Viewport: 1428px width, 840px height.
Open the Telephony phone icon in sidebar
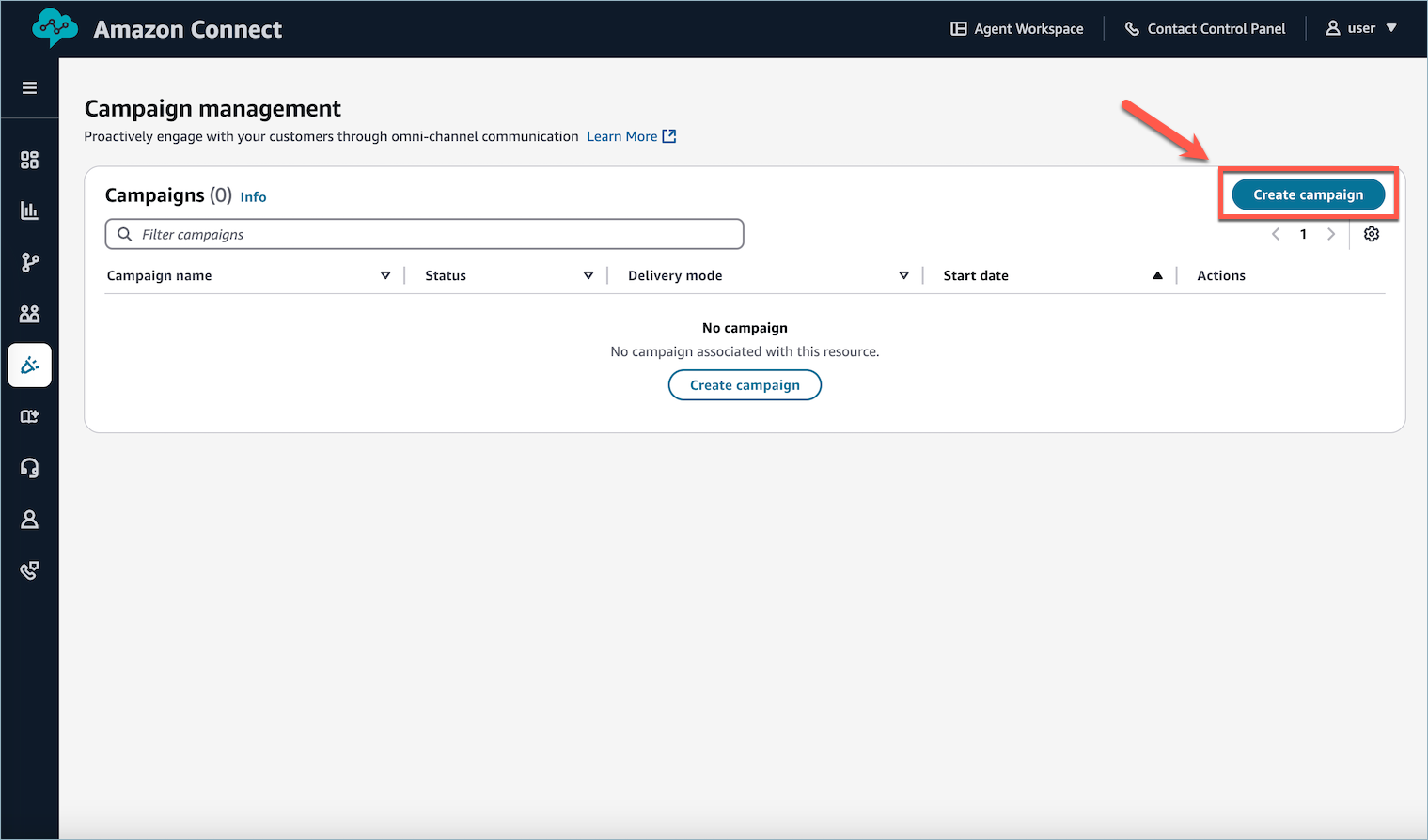(x=29, y=570)
